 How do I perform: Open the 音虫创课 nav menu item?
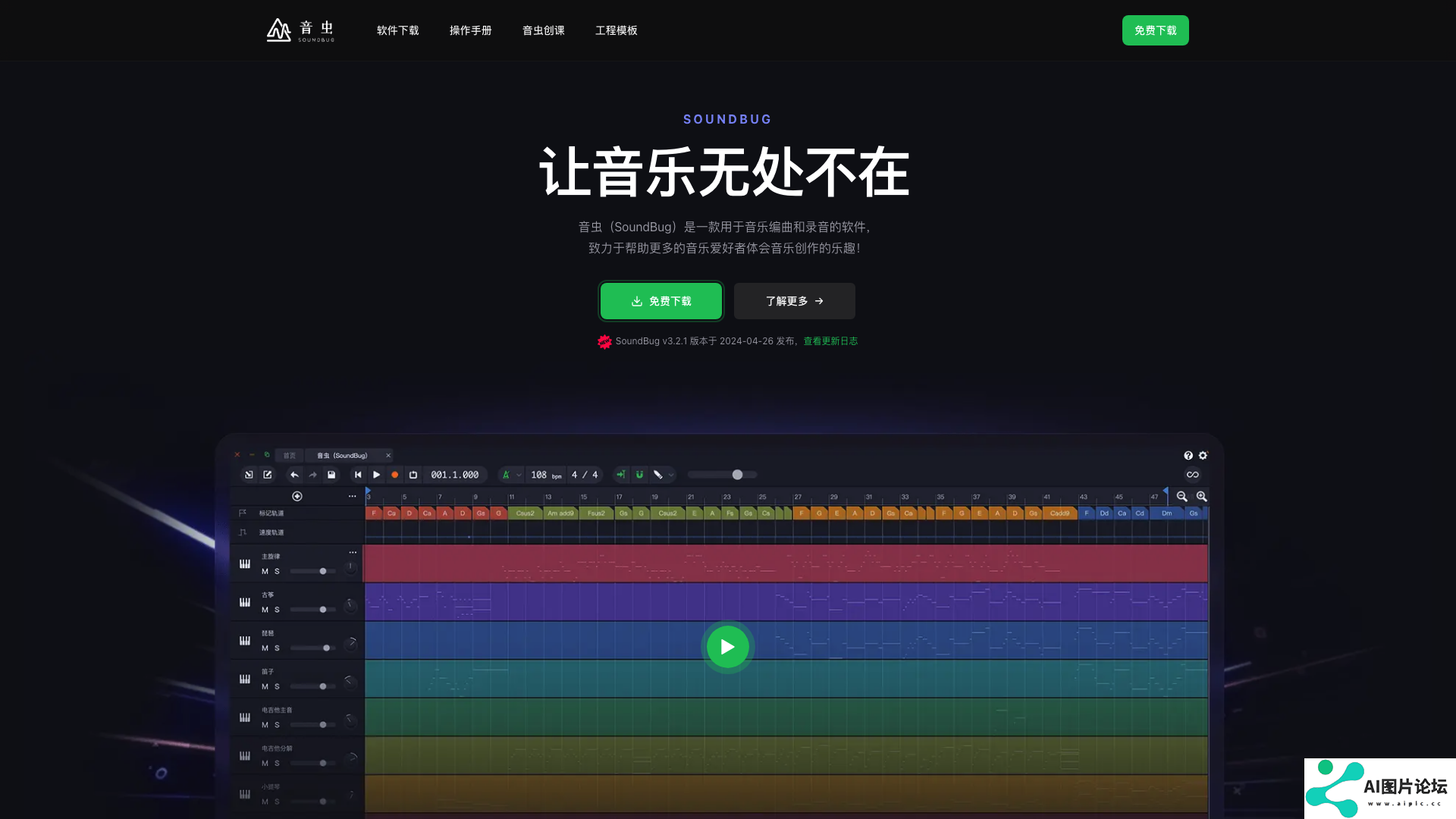[x=543, y=30]
